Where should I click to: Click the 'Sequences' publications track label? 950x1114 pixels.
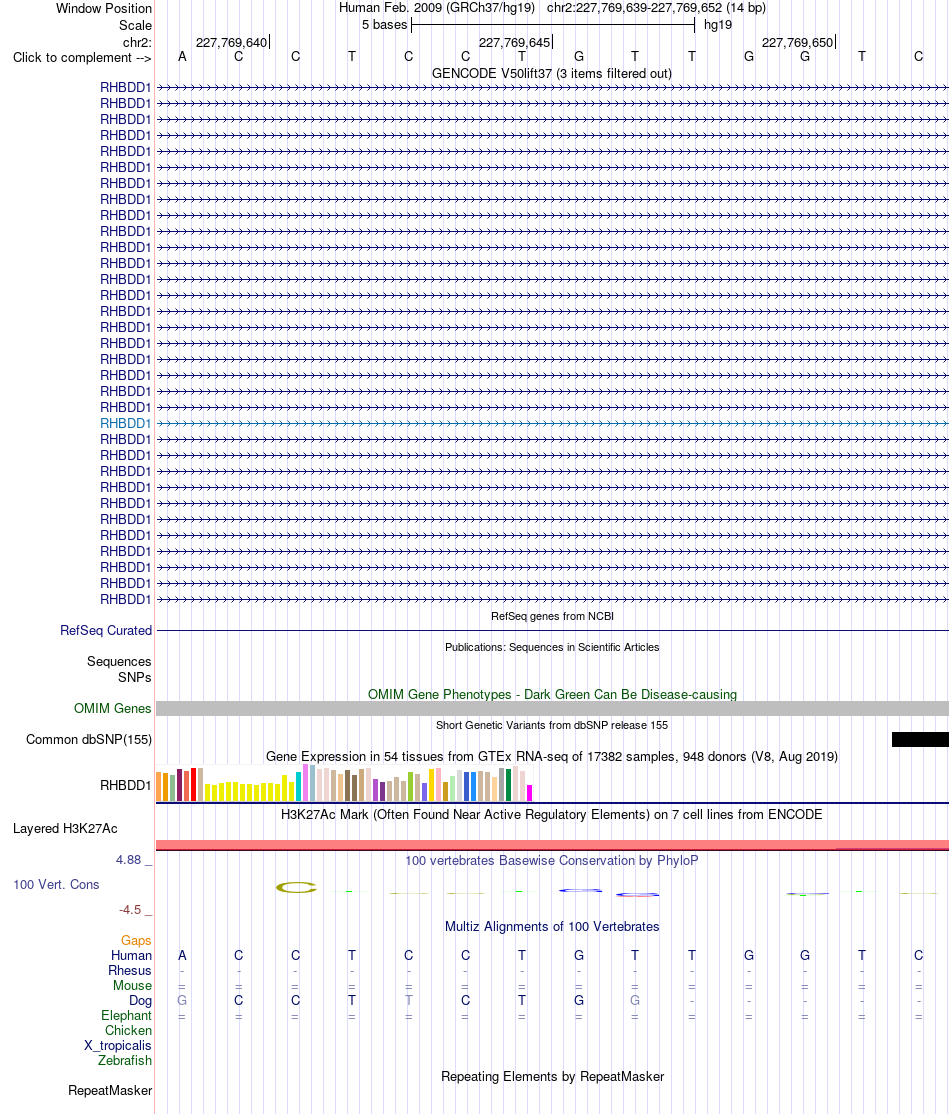[119, 661]
